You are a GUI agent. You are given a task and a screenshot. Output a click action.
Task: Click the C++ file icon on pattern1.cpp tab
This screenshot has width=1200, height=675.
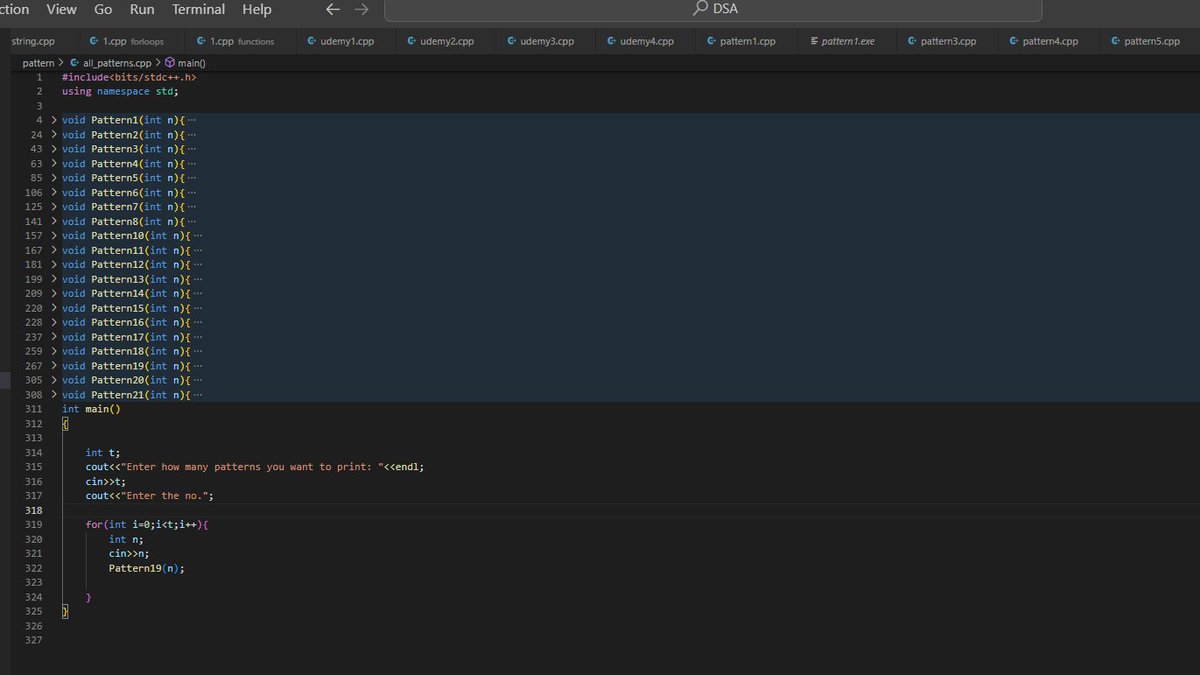[711, 41]
